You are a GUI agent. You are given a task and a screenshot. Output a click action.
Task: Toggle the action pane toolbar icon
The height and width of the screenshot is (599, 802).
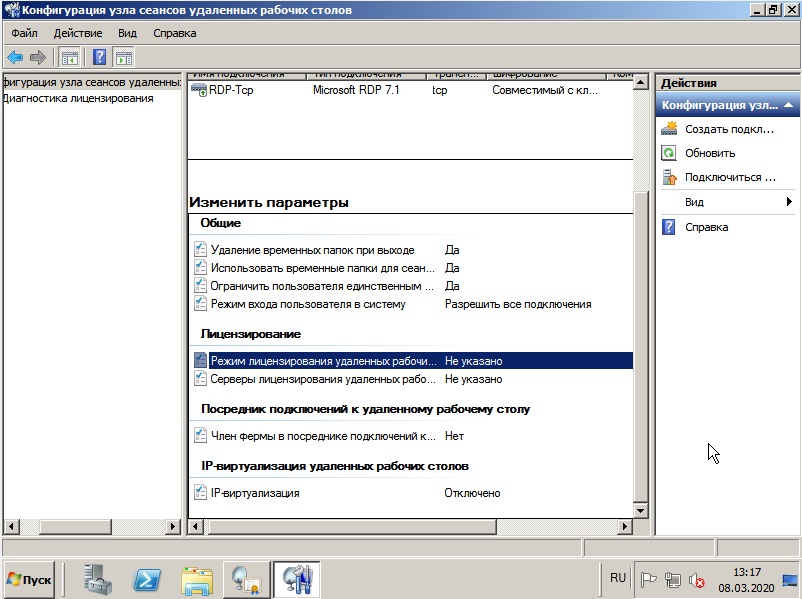[124, 57]
